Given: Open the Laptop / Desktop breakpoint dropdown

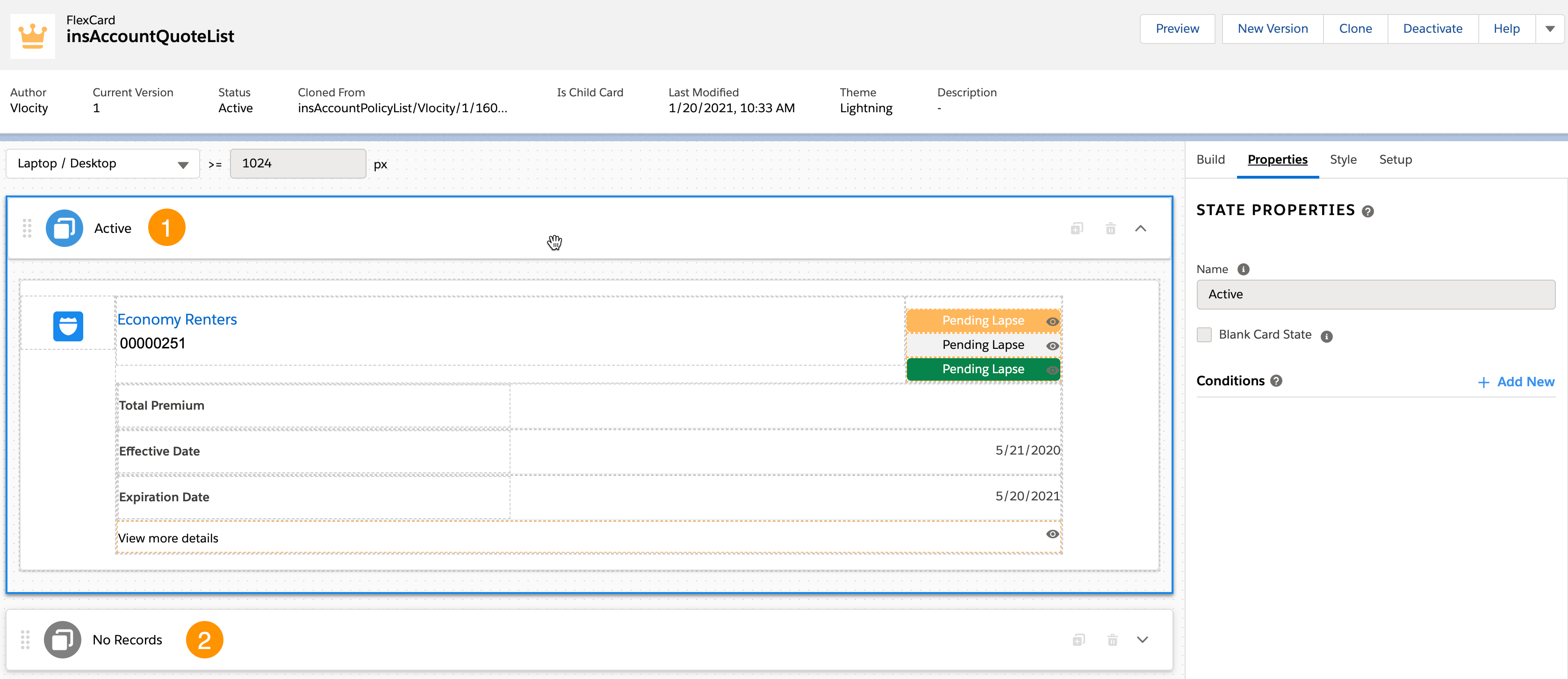Looking at the screenshot, I should click(x=102, y=163).
